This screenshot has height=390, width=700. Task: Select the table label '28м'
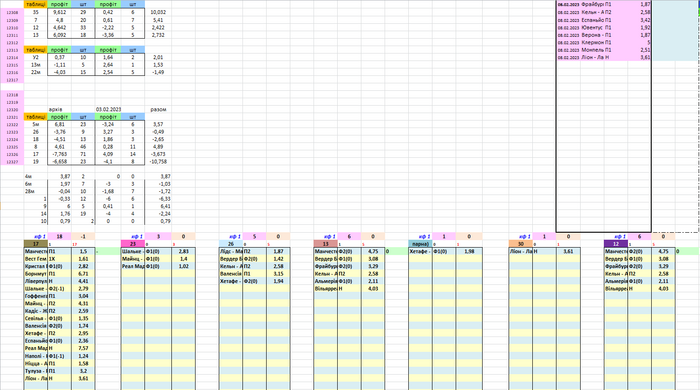(36, 191)
